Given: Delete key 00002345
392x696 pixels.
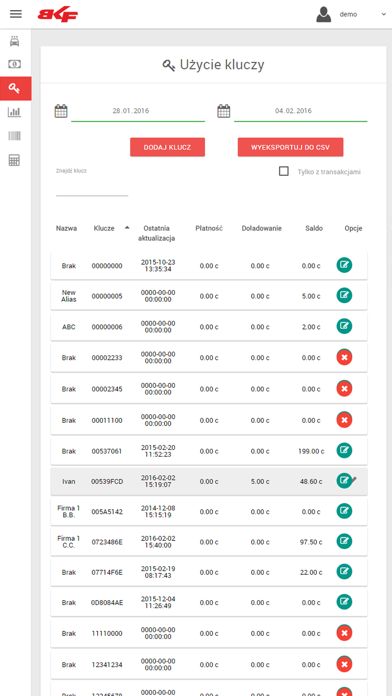Looking at the screenshot, I should pyautogui.click(x=344, y=388).
